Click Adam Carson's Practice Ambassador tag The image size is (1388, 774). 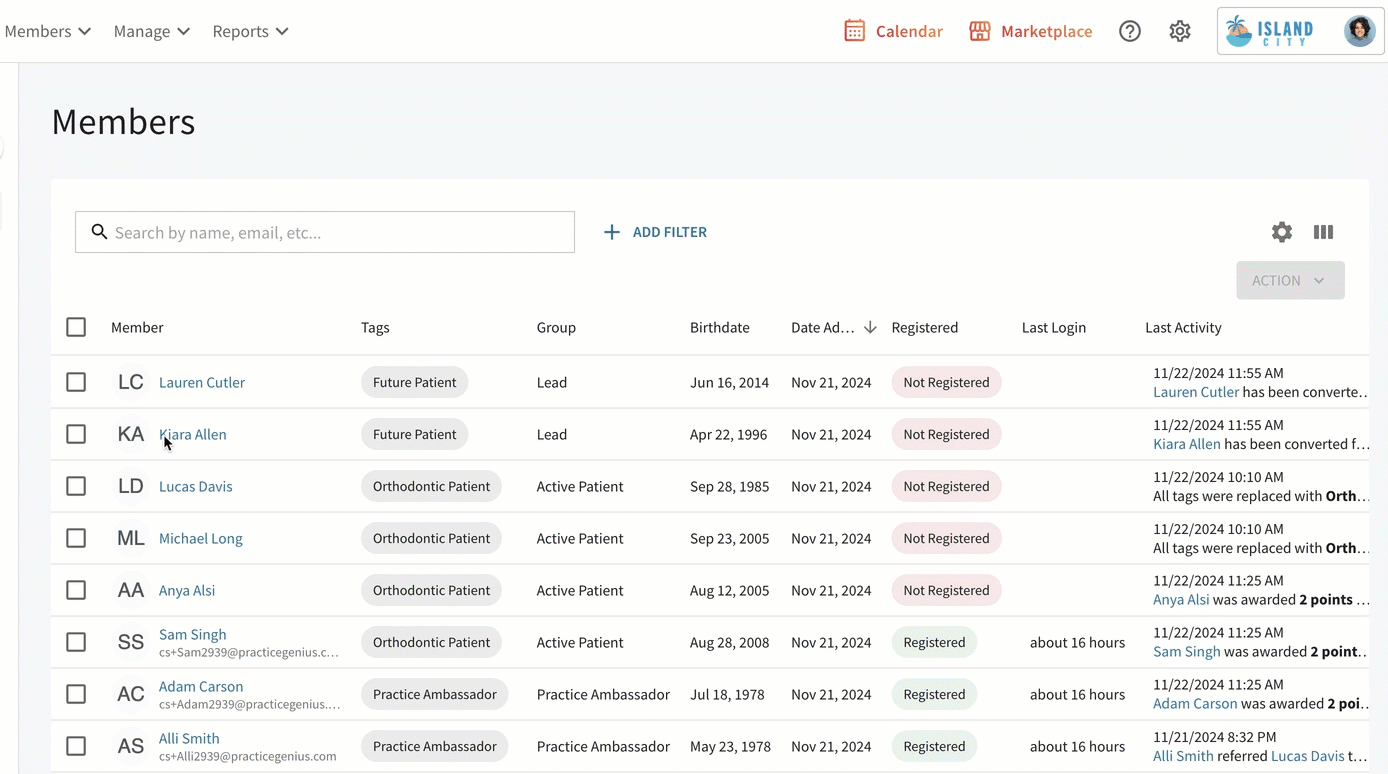[x=435, y=694]
